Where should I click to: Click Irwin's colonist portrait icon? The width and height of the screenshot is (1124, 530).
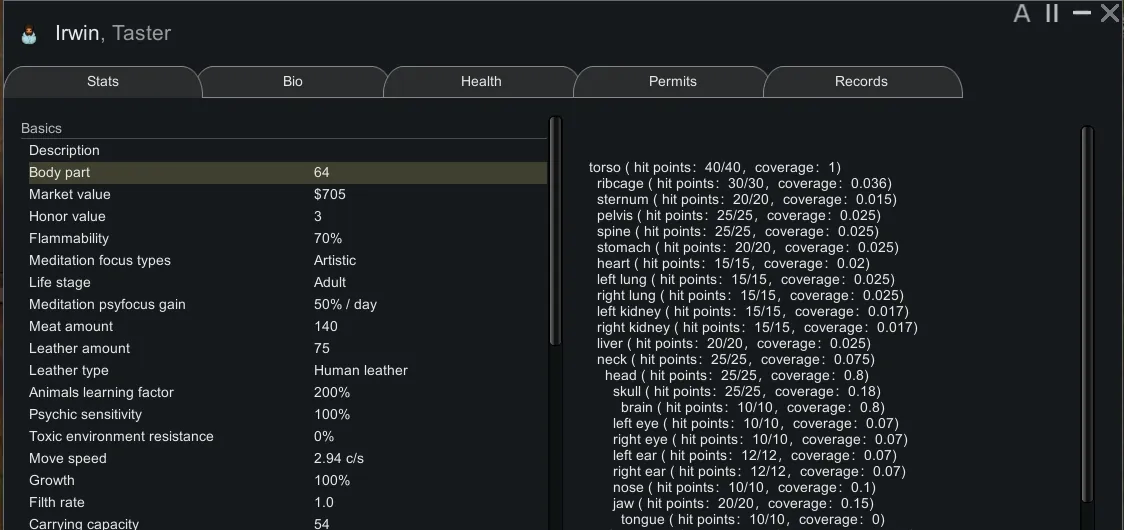click(29, 35)
